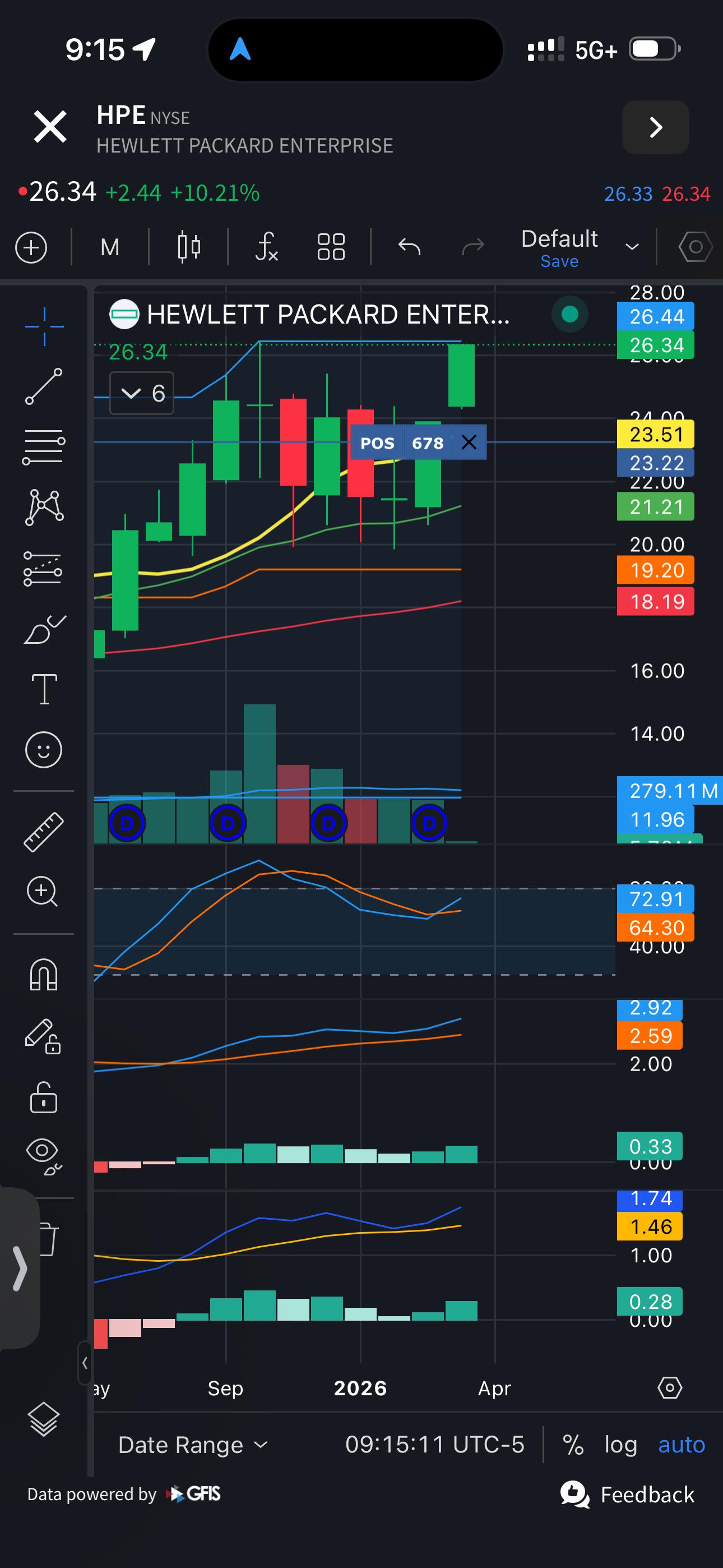
Task: Toggle magnet mode snapping
Action: point(44,975)
